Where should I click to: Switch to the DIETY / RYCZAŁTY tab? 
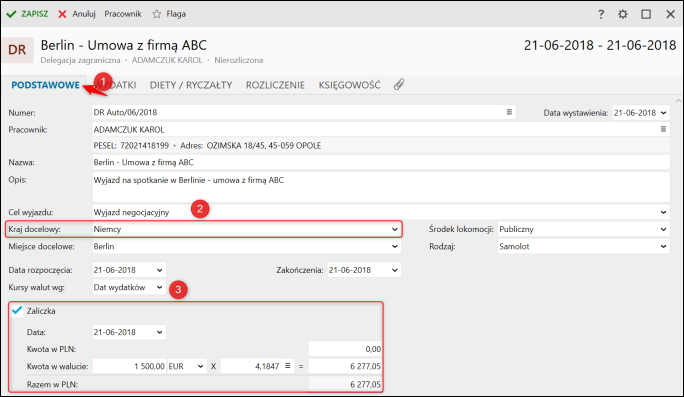191,85
